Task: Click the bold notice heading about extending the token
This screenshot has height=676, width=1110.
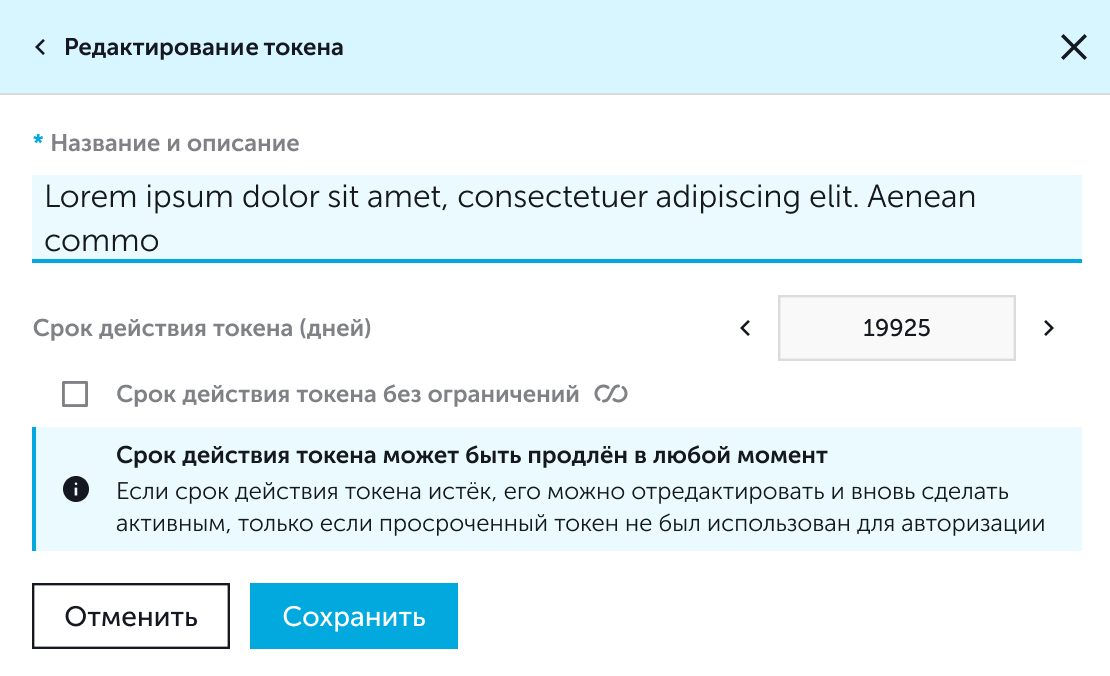Action: [472, 456]
